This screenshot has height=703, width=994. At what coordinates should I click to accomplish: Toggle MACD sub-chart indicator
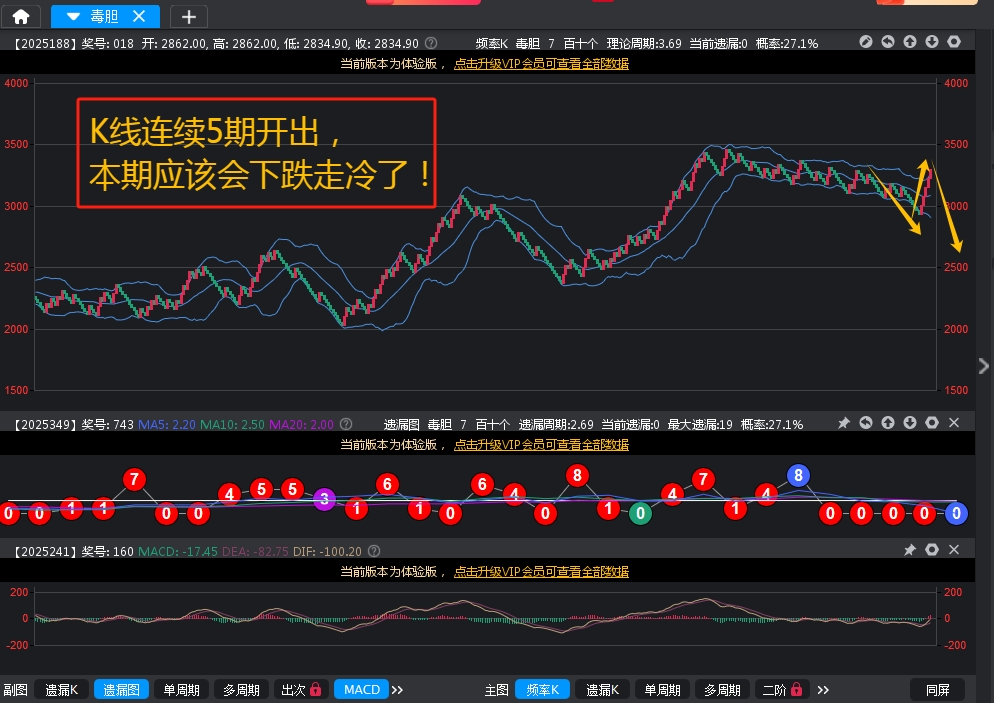(x=361, y=689)
